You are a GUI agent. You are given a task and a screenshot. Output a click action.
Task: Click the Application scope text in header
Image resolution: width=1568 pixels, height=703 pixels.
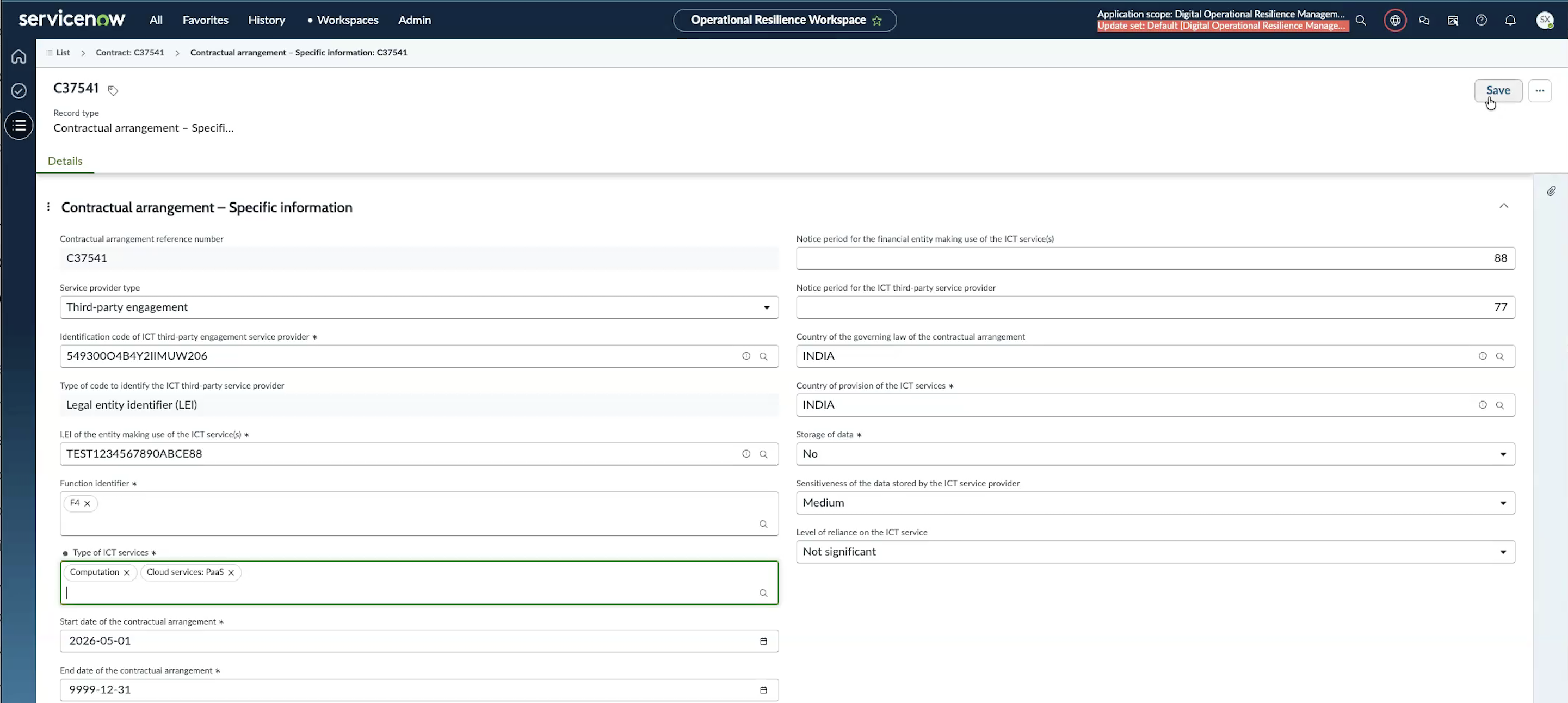pyautogui.click(x=1221, y=14)
